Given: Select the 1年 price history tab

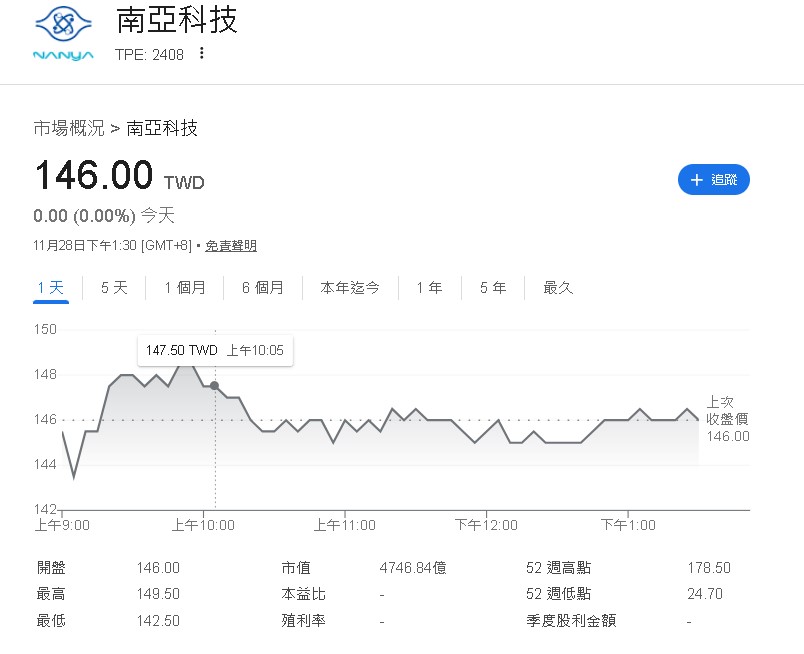Looking at the screenshot, I should [428, 287].
